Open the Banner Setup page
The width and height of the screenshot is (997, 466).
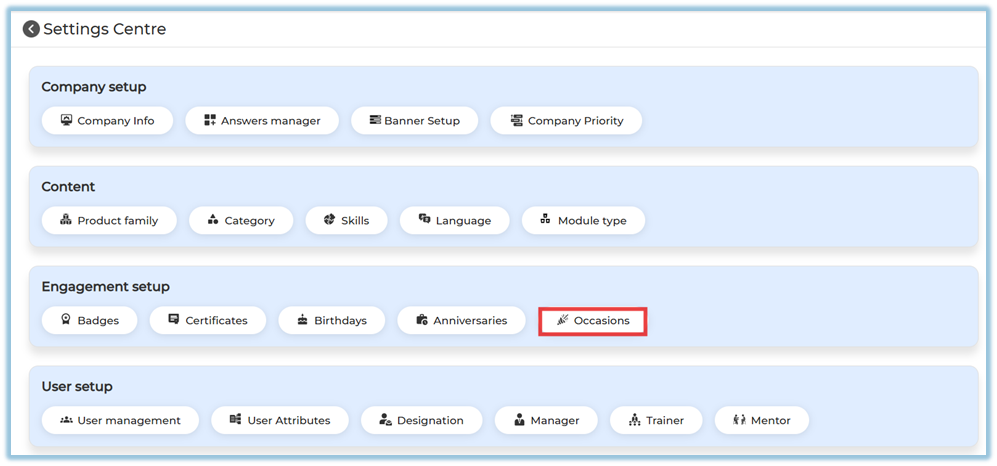coord(414,121)
